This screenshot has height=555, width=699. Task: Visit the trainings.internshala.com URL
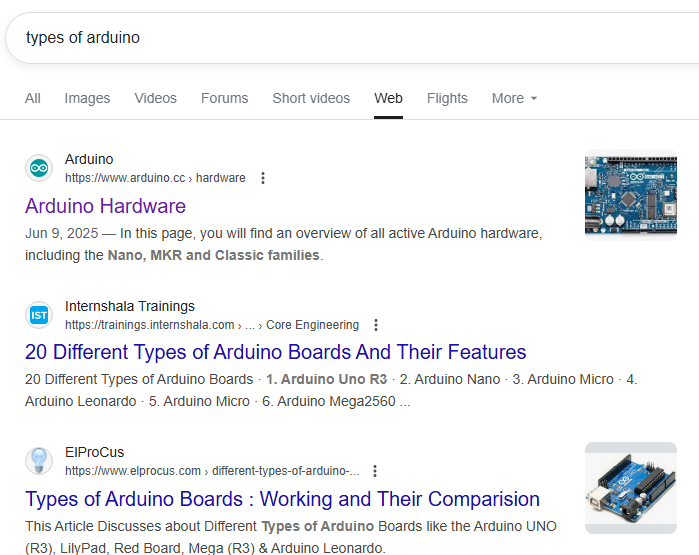(212, 325)
